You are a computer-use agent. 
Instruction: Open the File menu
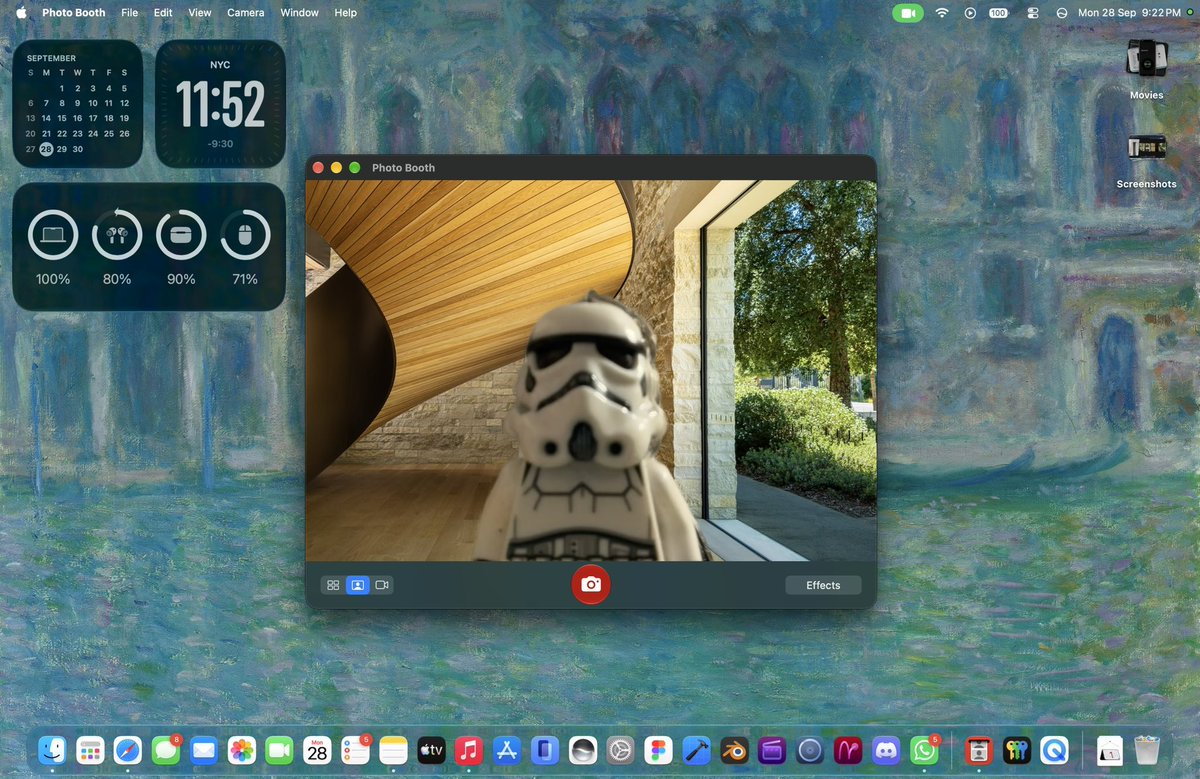130,13
